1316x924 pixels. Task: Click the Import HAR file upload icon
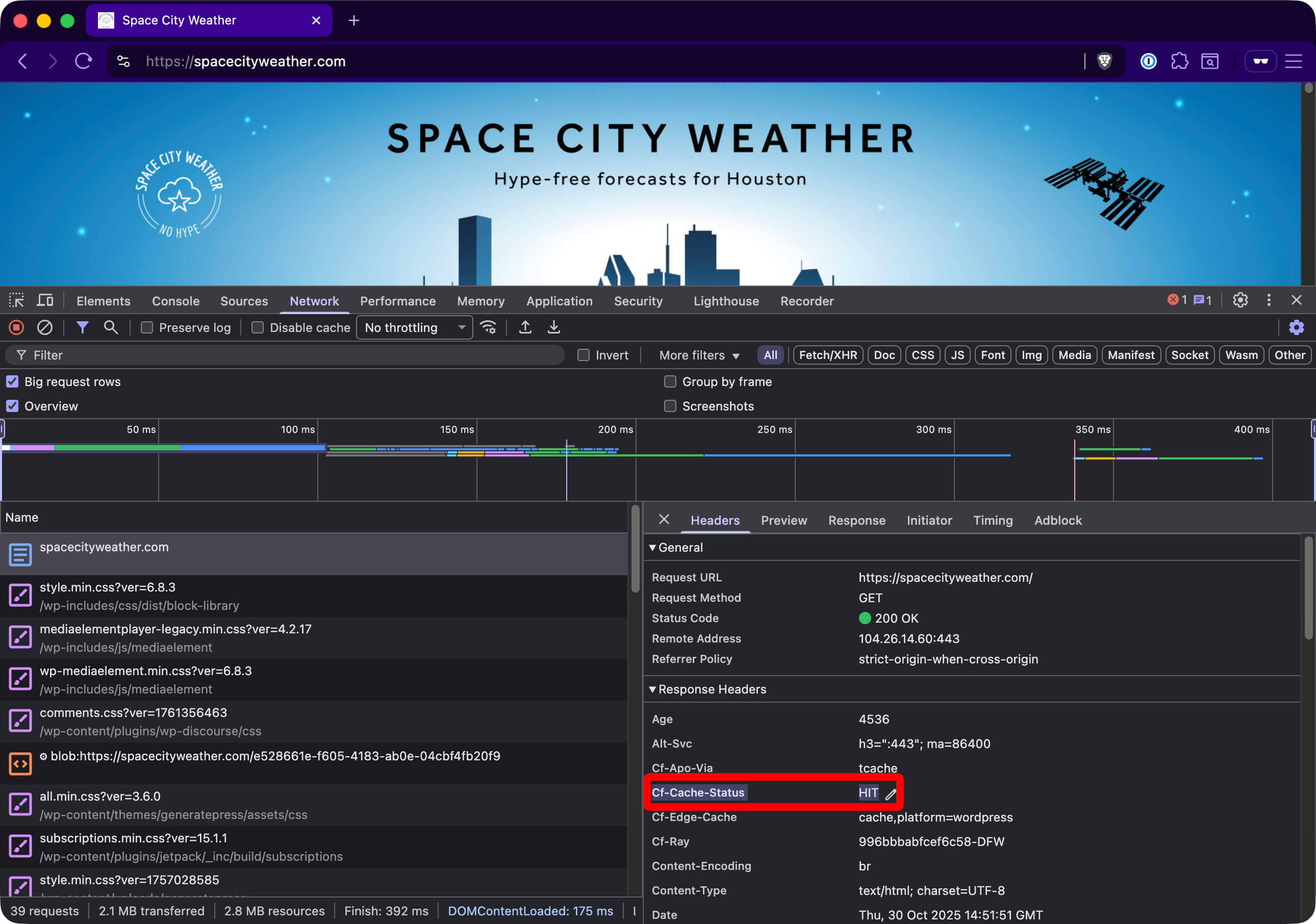click(x=524, y=327)
